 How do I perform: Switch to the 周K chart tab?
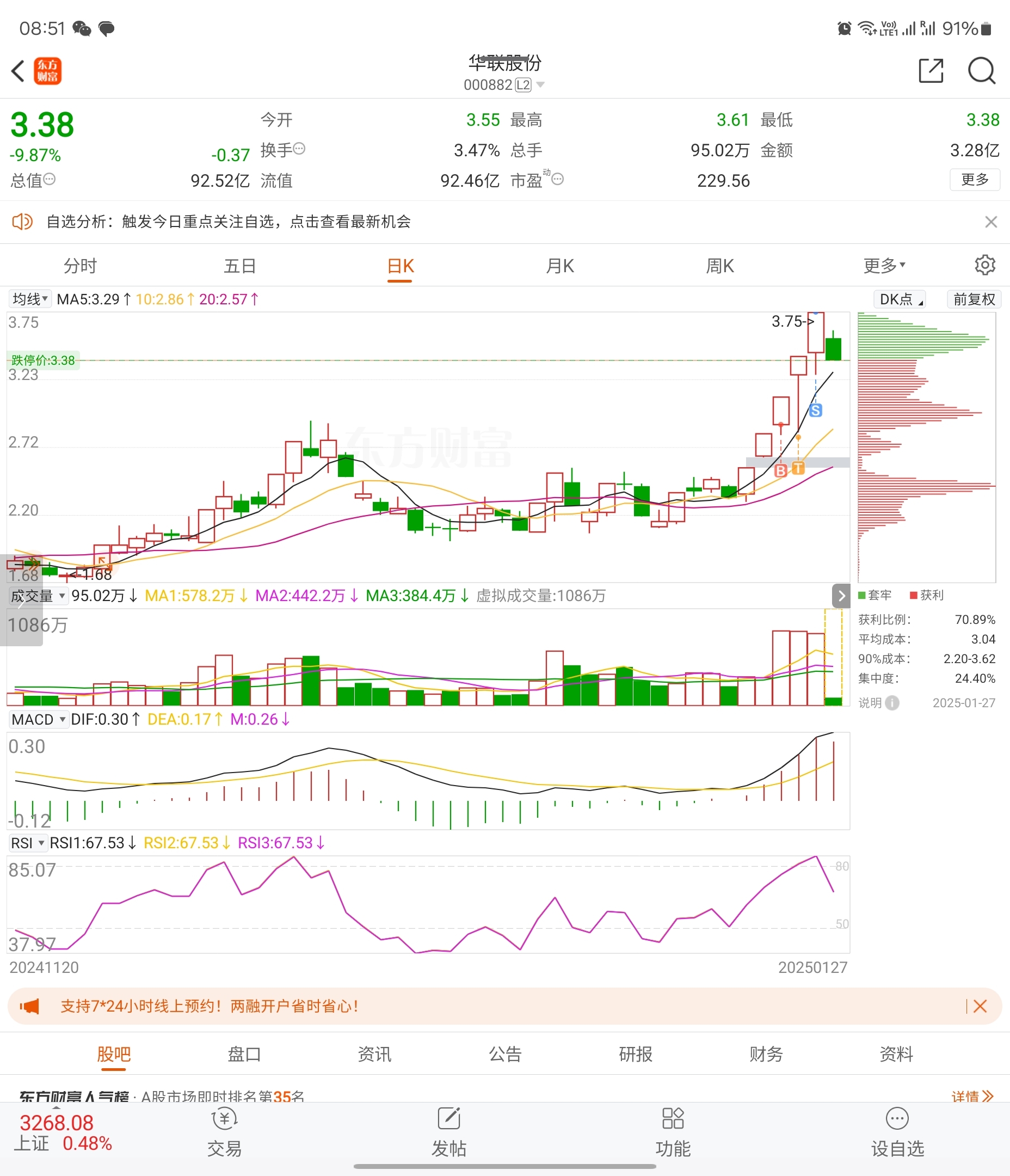pos(720,266)
